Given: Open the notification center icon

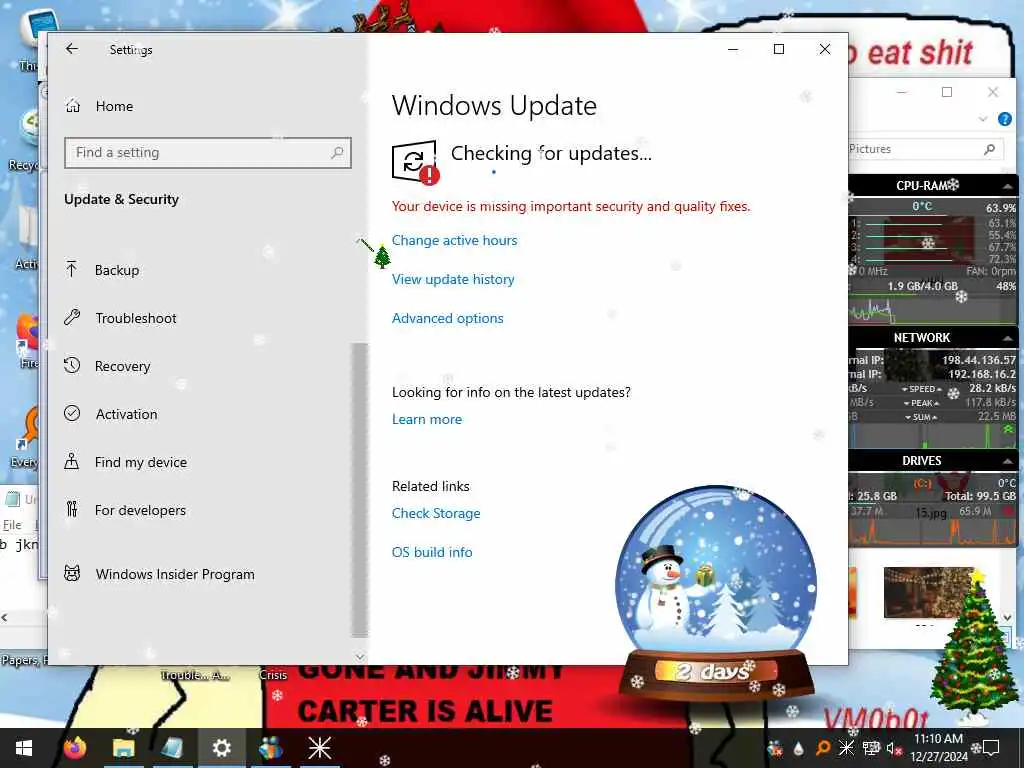Looking at the screenshot, I should click(x=992, y=748).
